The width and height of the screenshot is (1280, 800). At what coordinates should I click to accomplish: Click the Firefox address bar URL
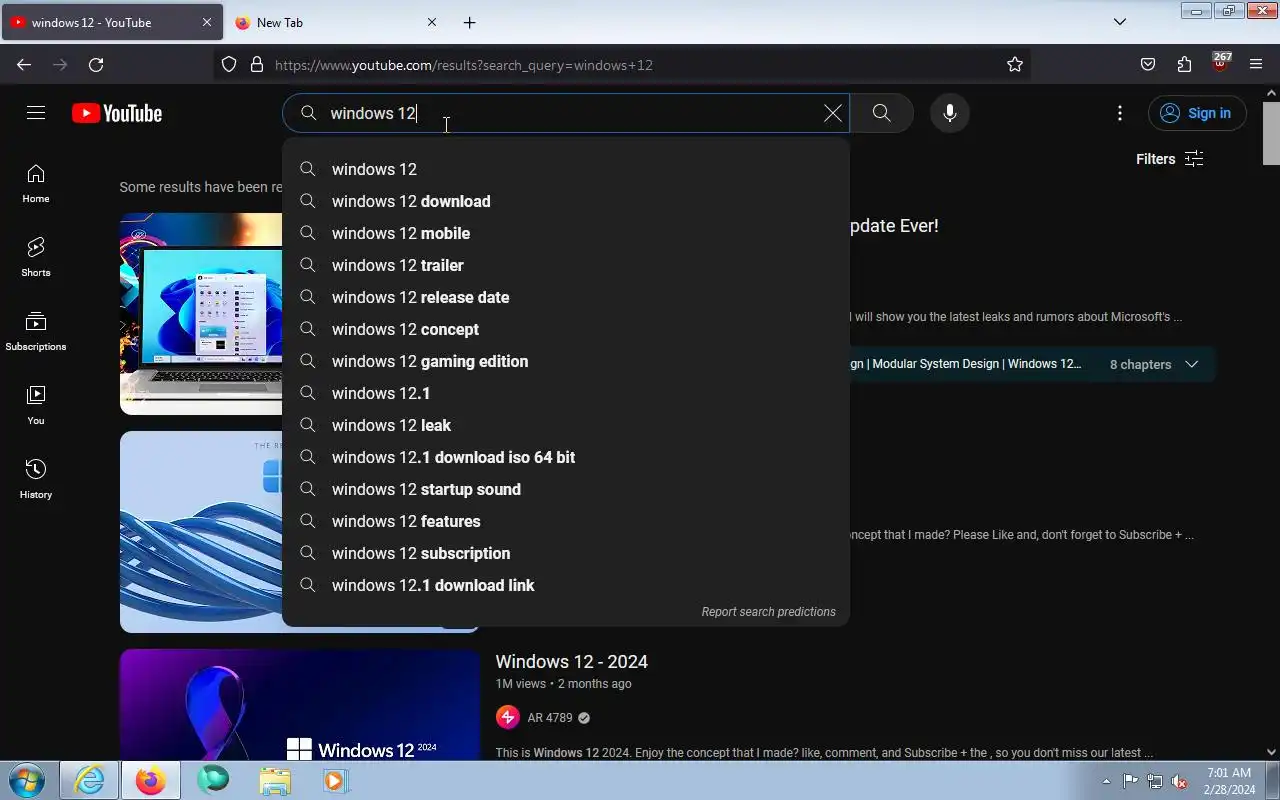pos(464,65)
